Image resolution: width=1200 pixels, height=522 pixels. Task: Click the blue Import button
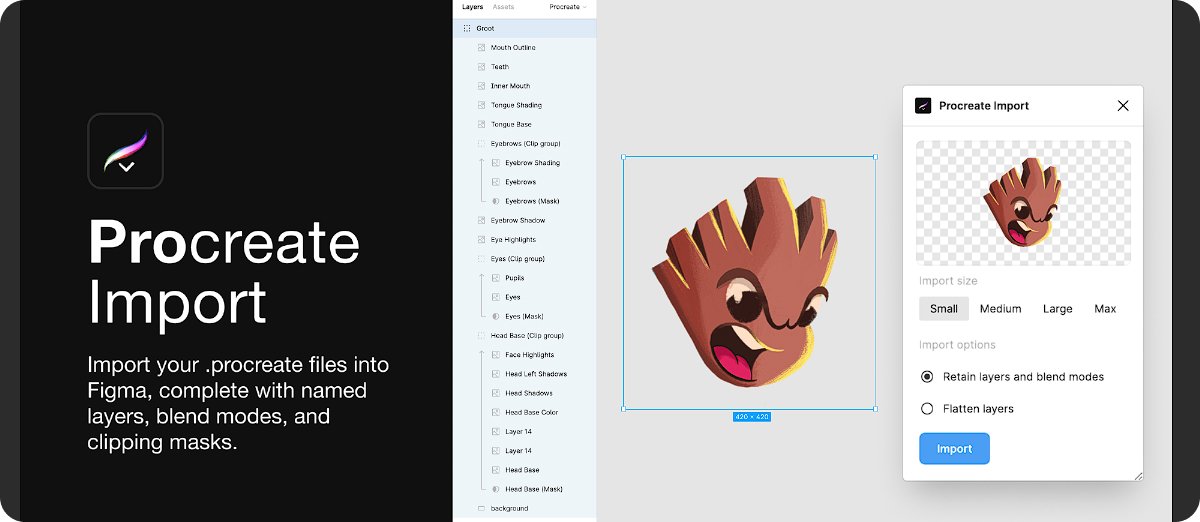tap(954, 449)
